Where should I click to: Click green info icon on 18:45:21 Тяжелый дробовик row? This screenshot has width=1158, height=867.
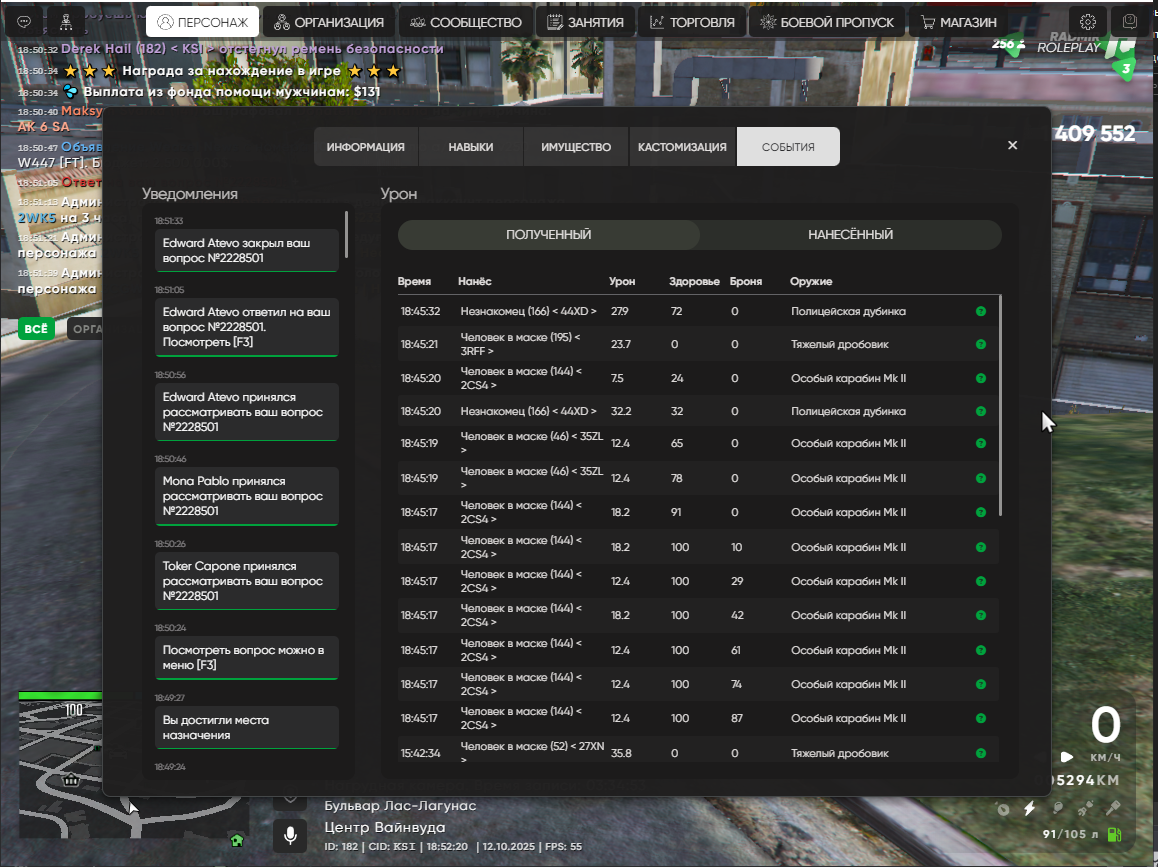(x=980, y=345)
